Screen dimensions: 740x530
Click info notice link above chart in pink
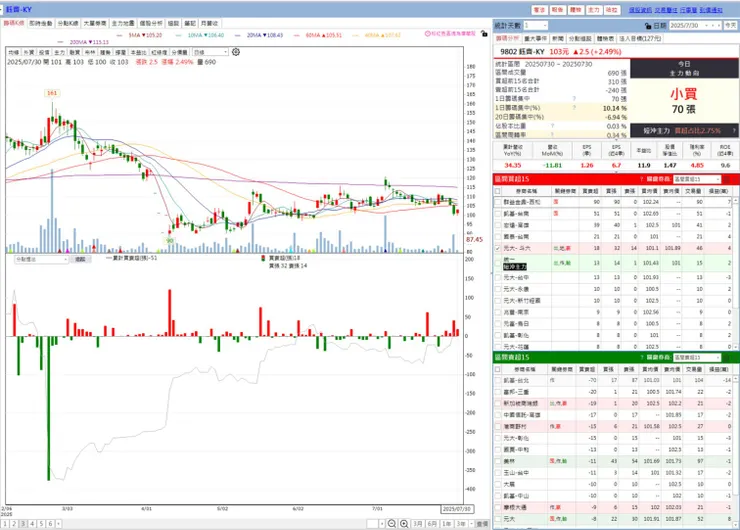[x=450, y=34]
